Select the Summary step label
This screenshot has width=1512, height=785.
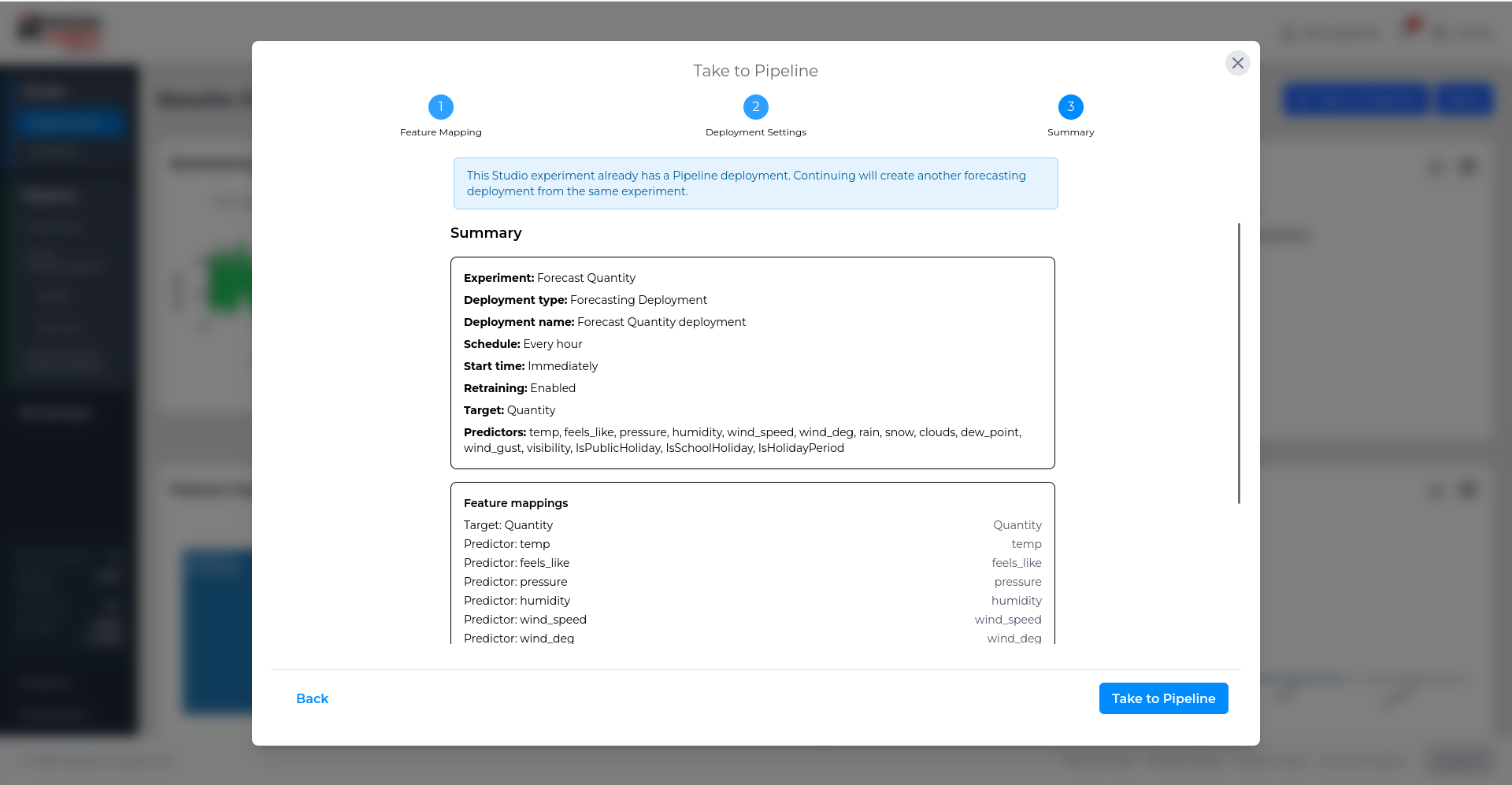(x=1071, y=132)
